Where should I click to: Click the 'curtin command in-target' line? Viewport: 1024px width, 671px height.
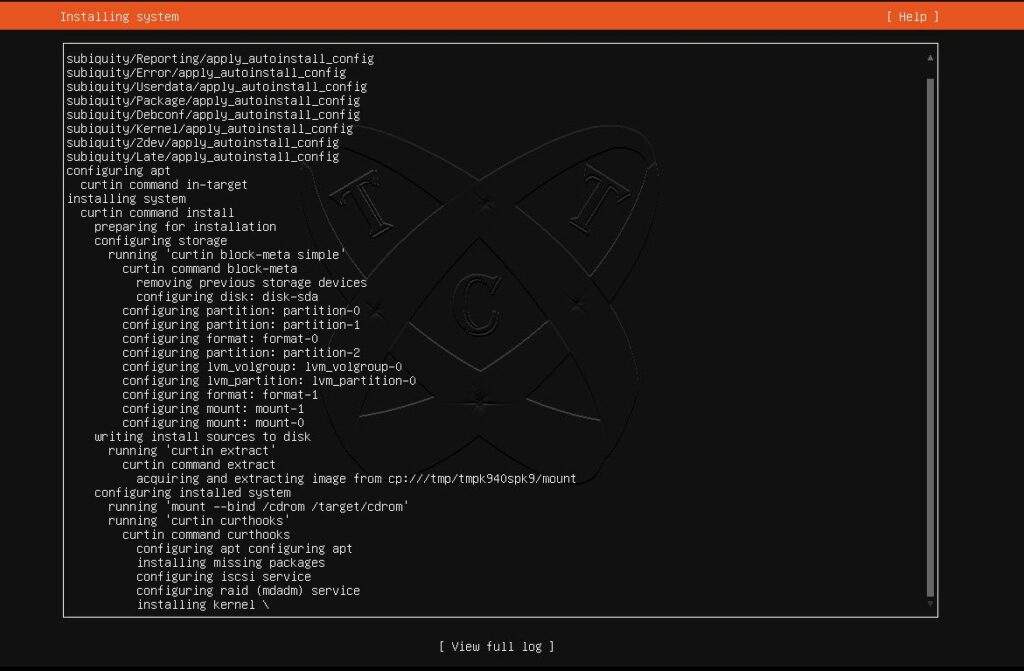pyautogui.click(x=164, y=185)
